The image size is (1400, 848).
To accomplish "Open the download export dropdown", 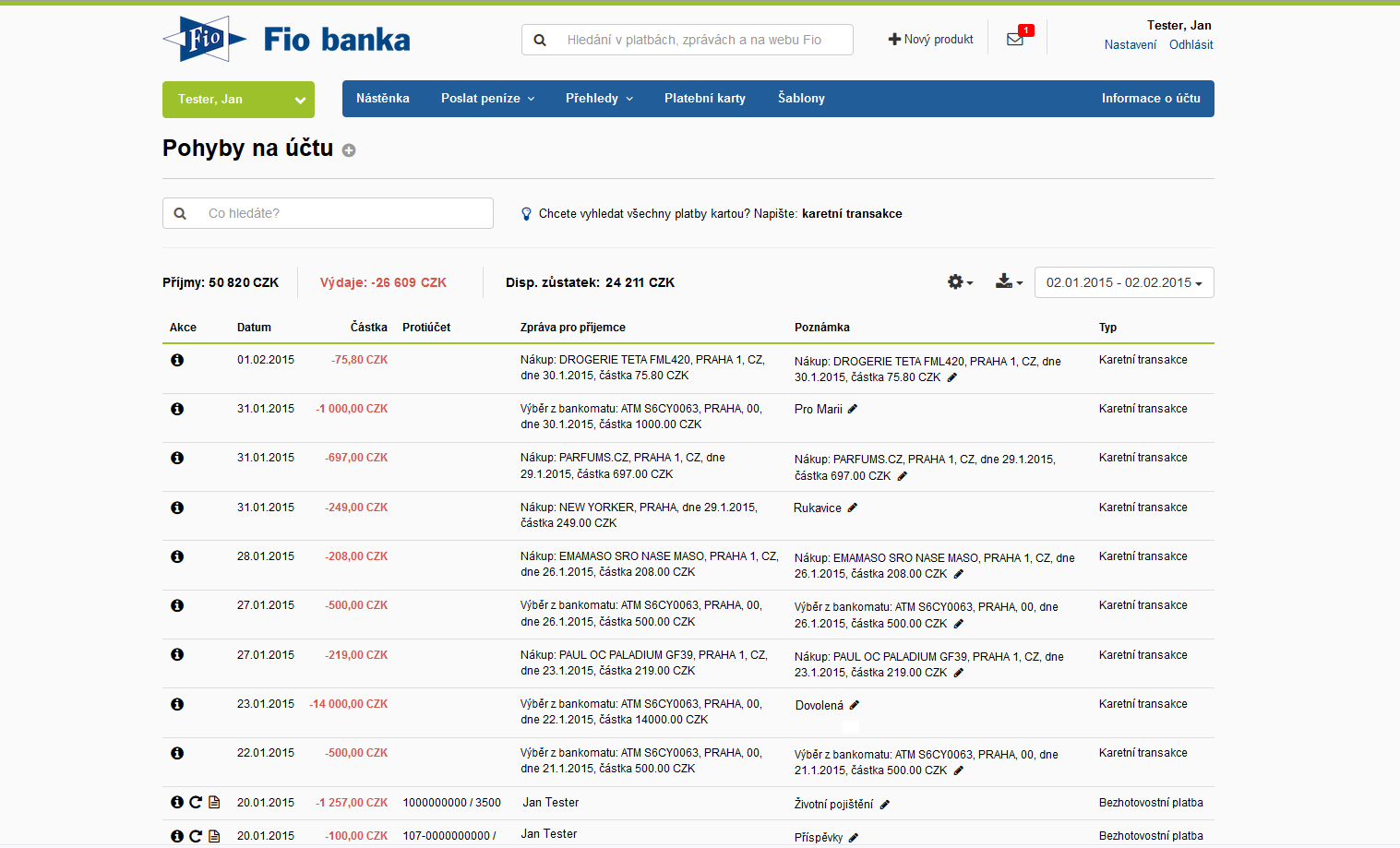I will point(1009,282).
